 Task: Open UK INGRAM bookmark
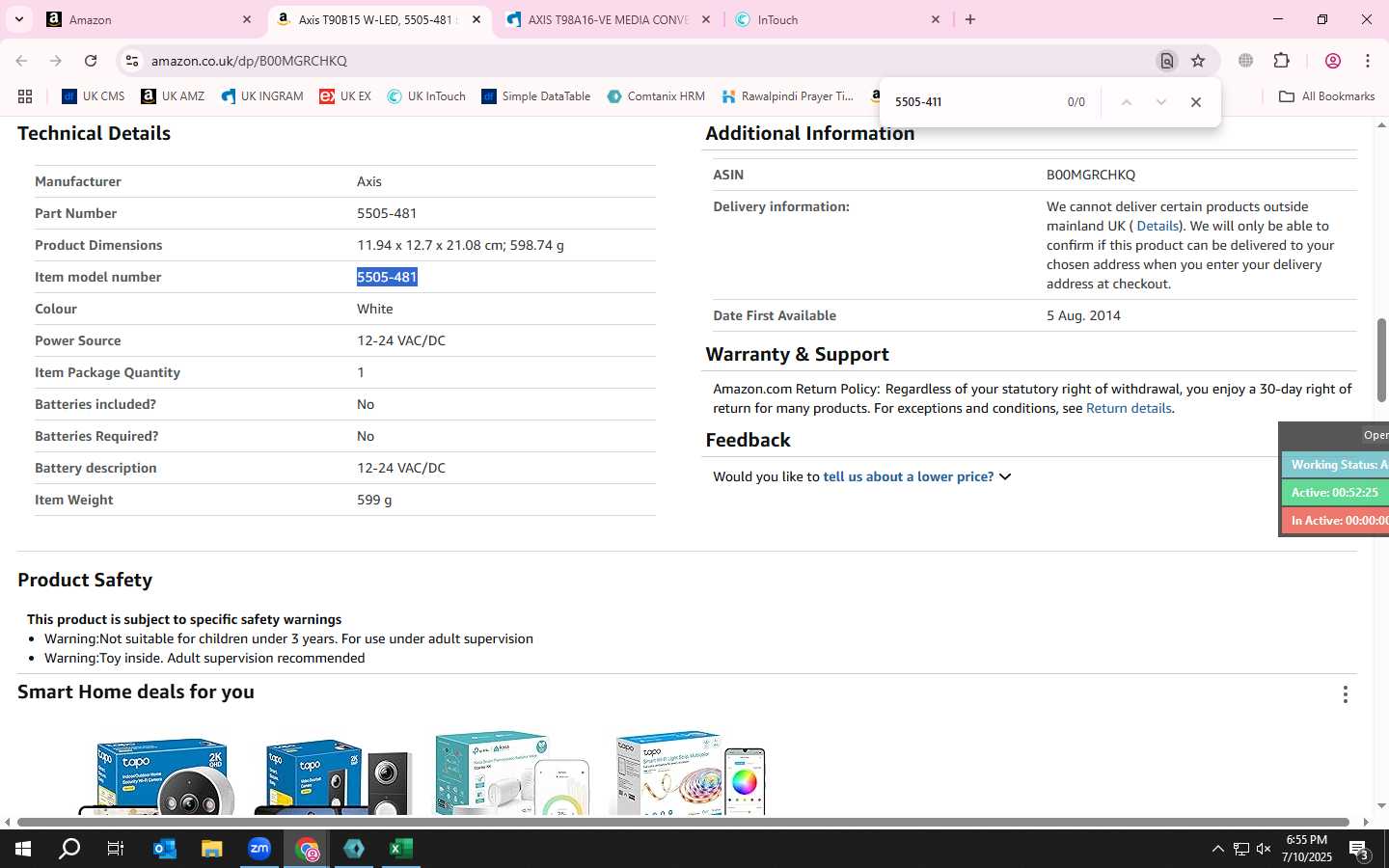(262, 96)
